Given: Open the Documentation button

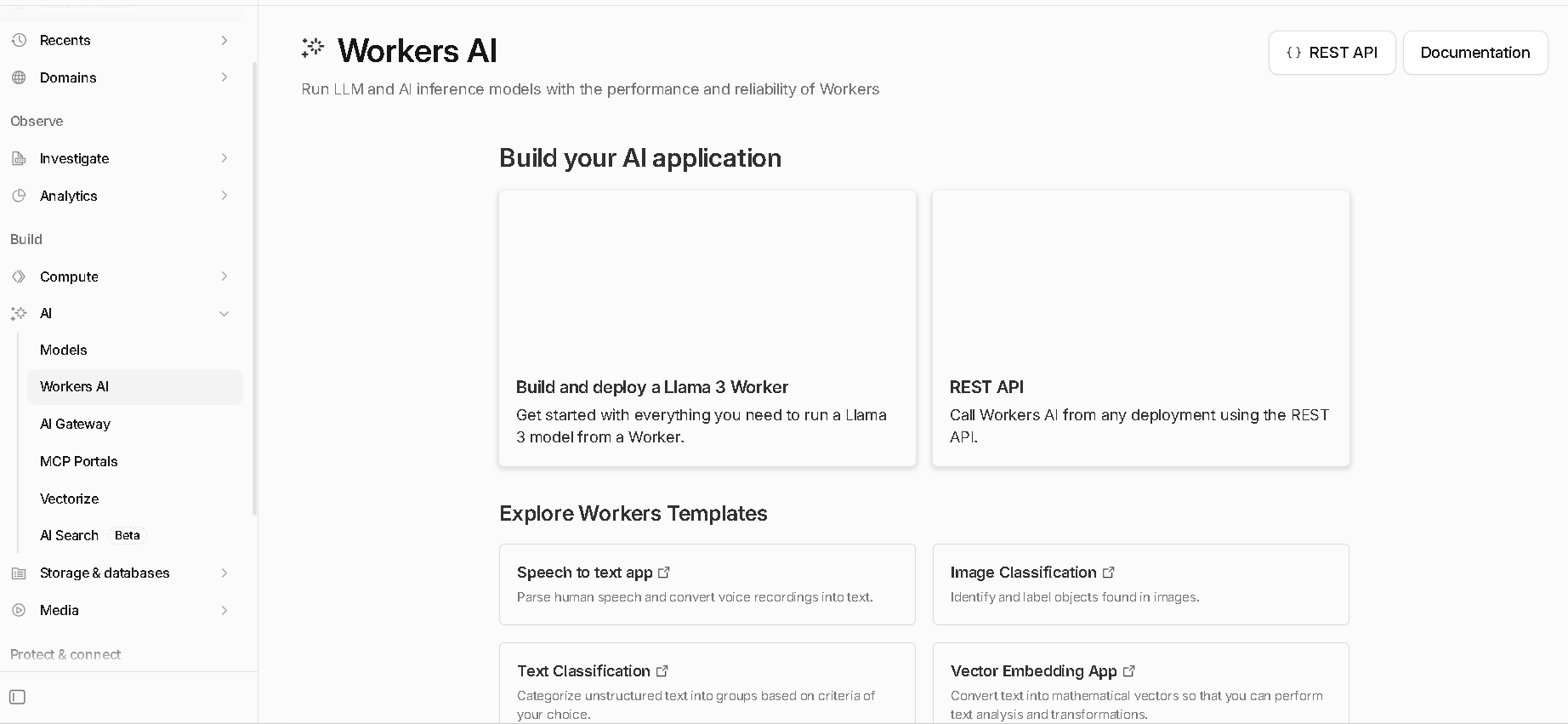Looking at the screenshot, I should (x=1474, y=53).
